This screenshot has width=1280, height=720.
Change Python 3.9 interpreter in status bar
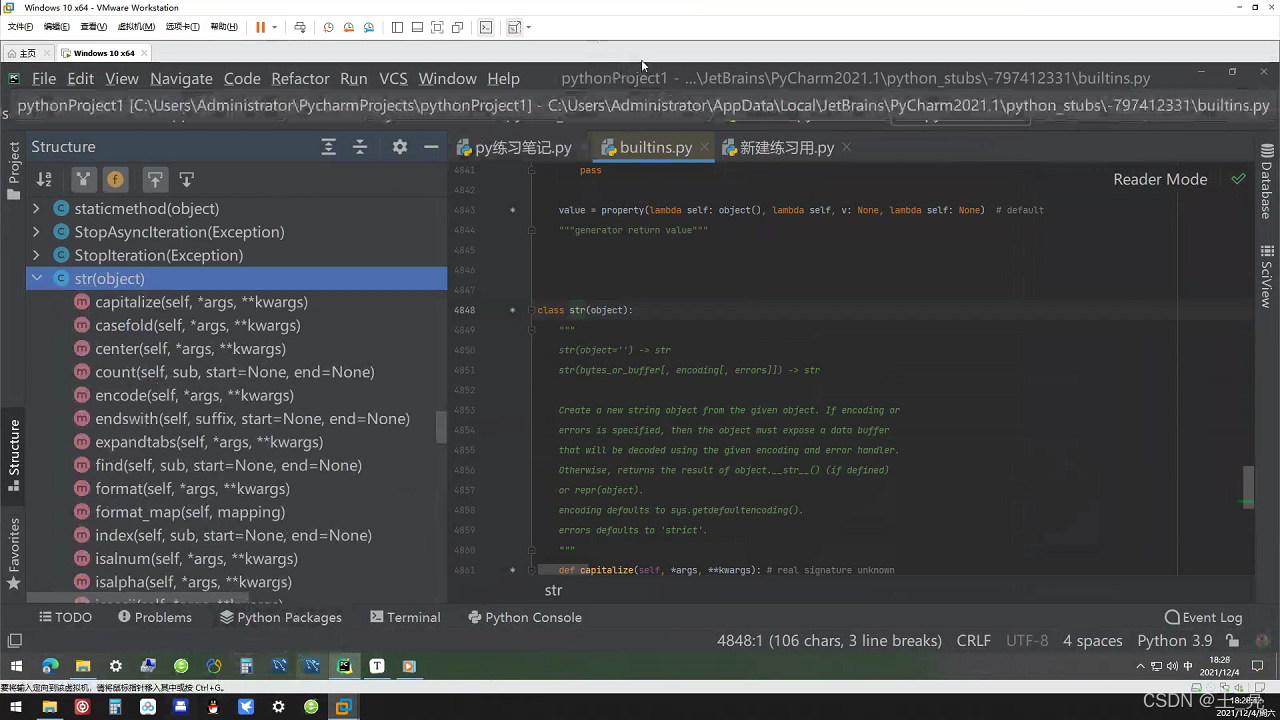[1175, 641]
